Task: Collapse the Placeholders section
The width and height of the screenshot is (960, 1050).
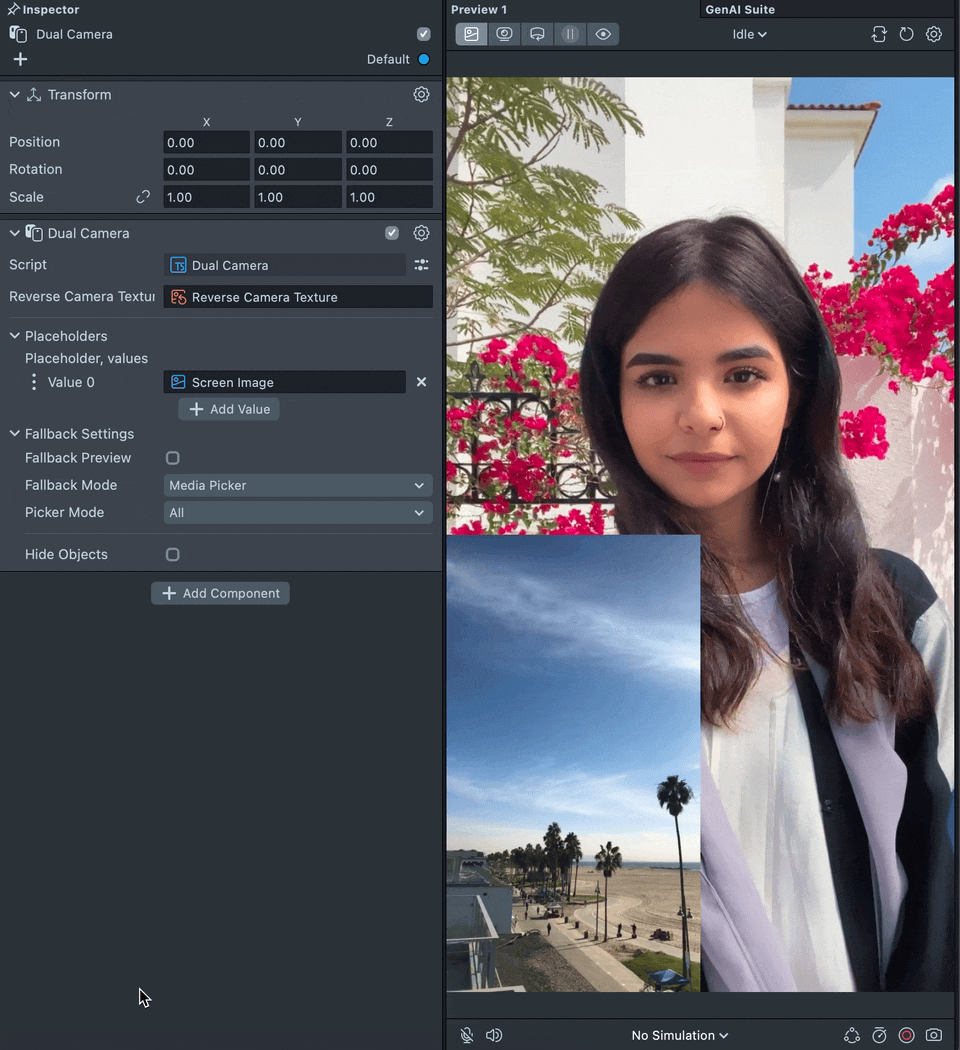Action: 15,336
